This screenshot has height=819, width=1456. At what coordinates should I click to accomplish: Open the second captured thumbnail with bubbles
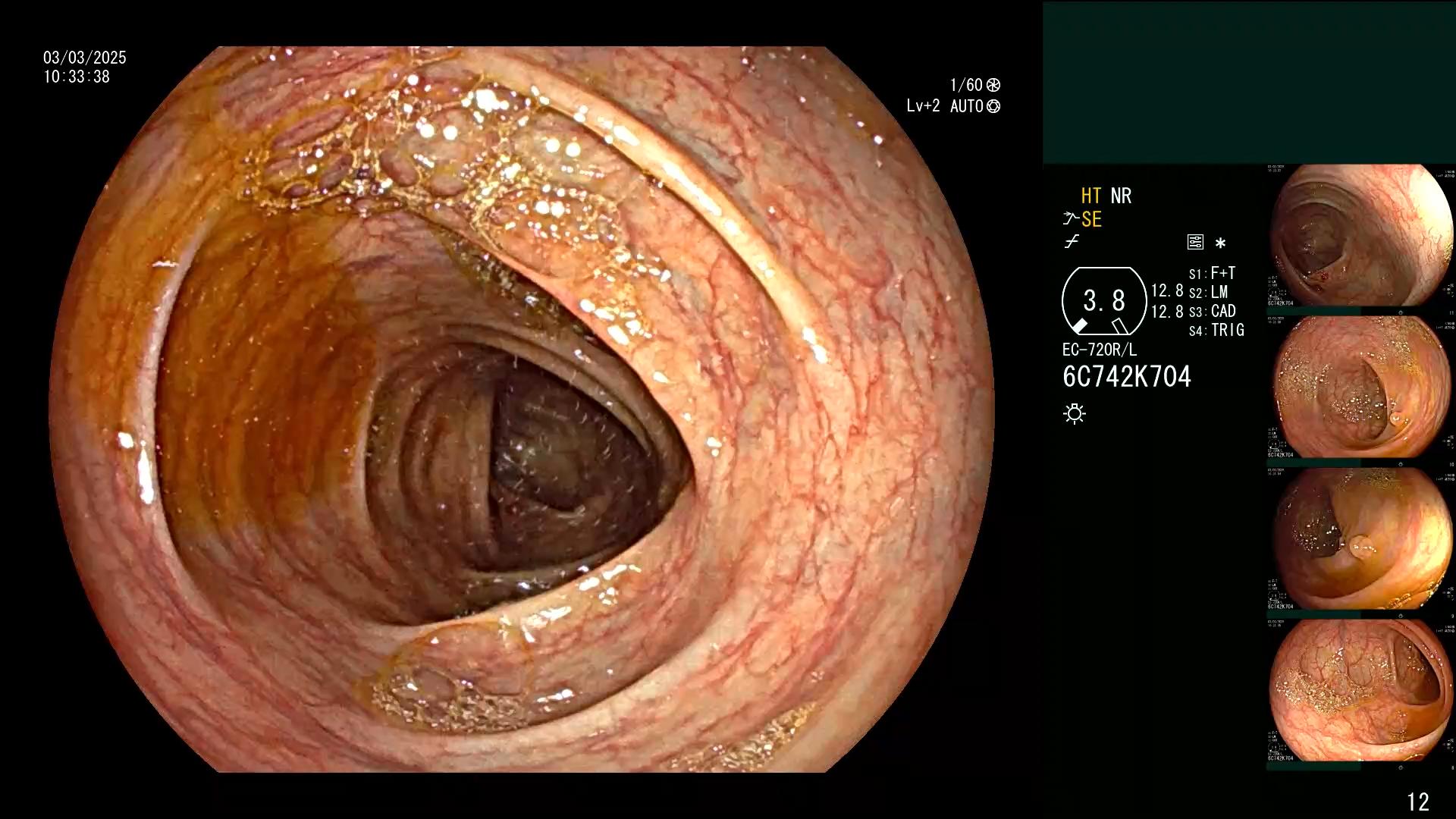[x=1361, y=387]
